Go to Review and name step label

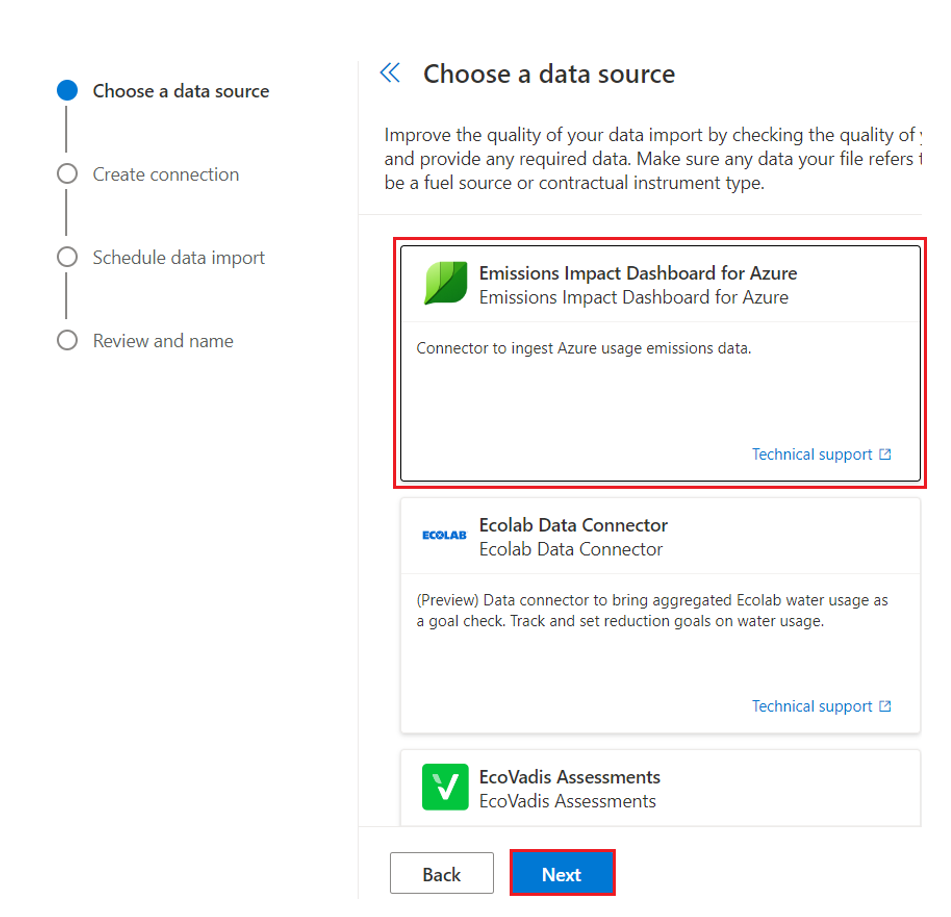point(163,341)
